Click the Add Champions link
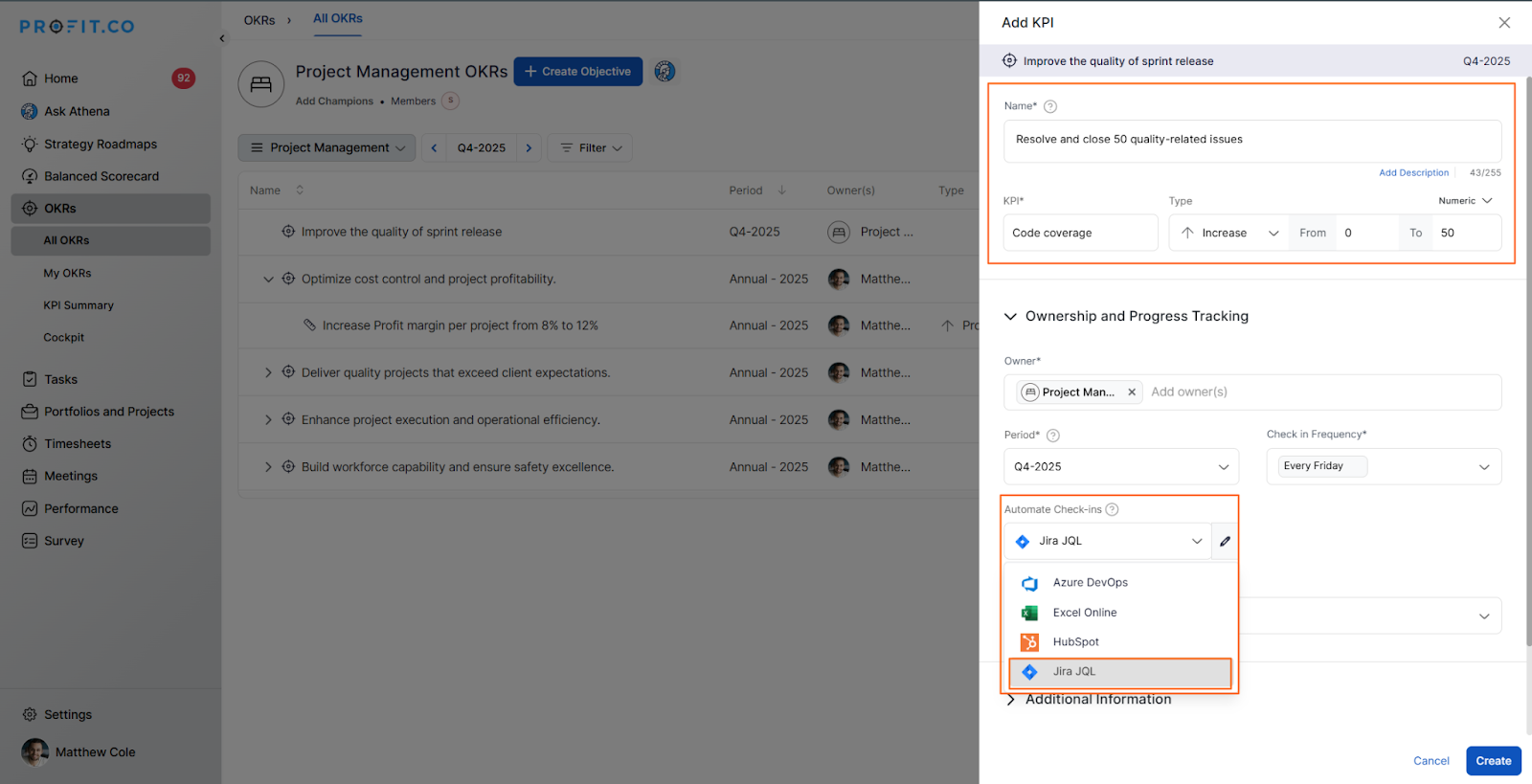This screenshot has width=1532, height=784. (x=334, y=101)
